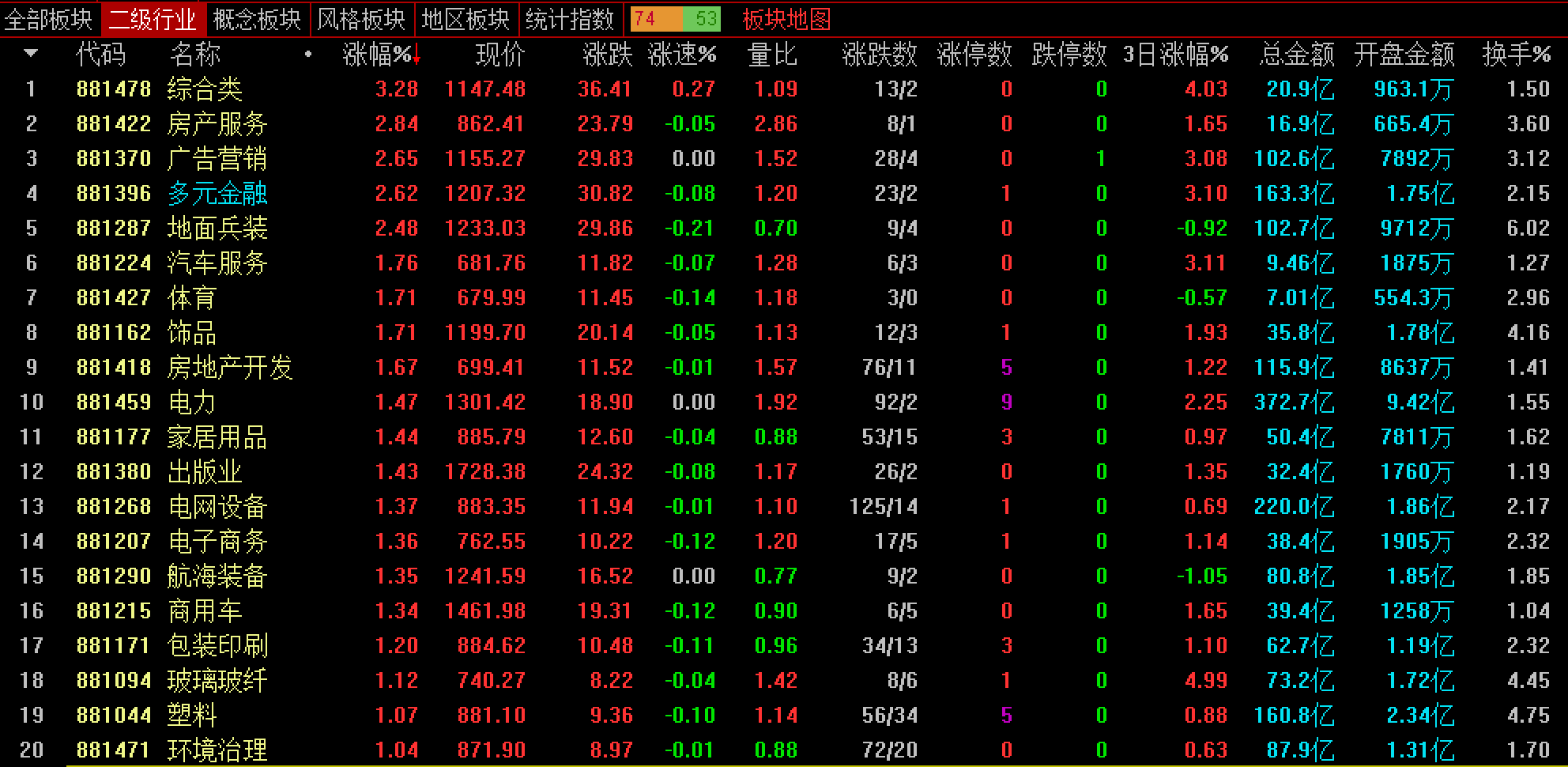This screenshot has width=1568, height=767.
Task: Click 量比 value 2.86 in 房产服务 row
Action: point(776,123)
